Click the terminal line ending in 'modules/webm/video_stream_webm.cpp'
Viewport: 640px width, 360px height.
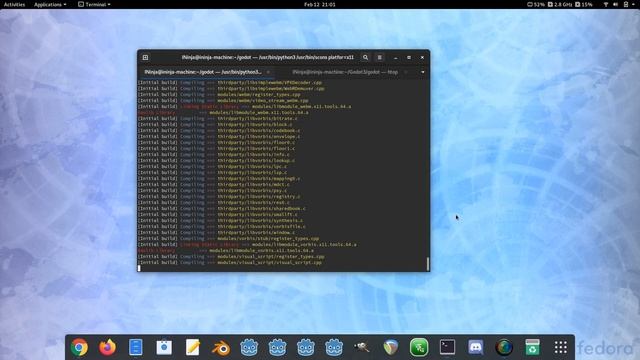223,100
